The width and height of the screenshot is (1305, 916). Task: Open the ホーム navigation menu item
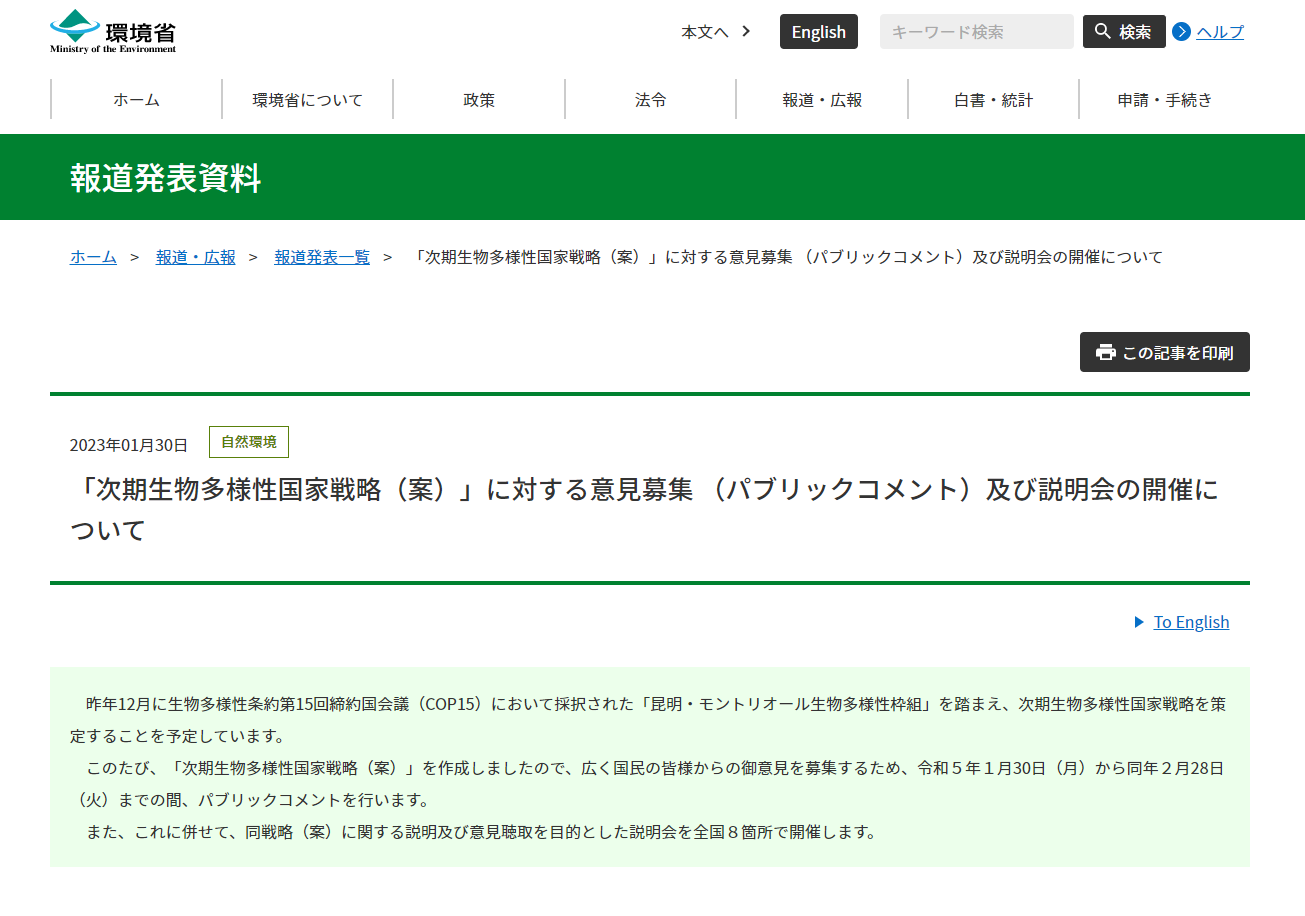pyautogui.click(x=136, y=100)
